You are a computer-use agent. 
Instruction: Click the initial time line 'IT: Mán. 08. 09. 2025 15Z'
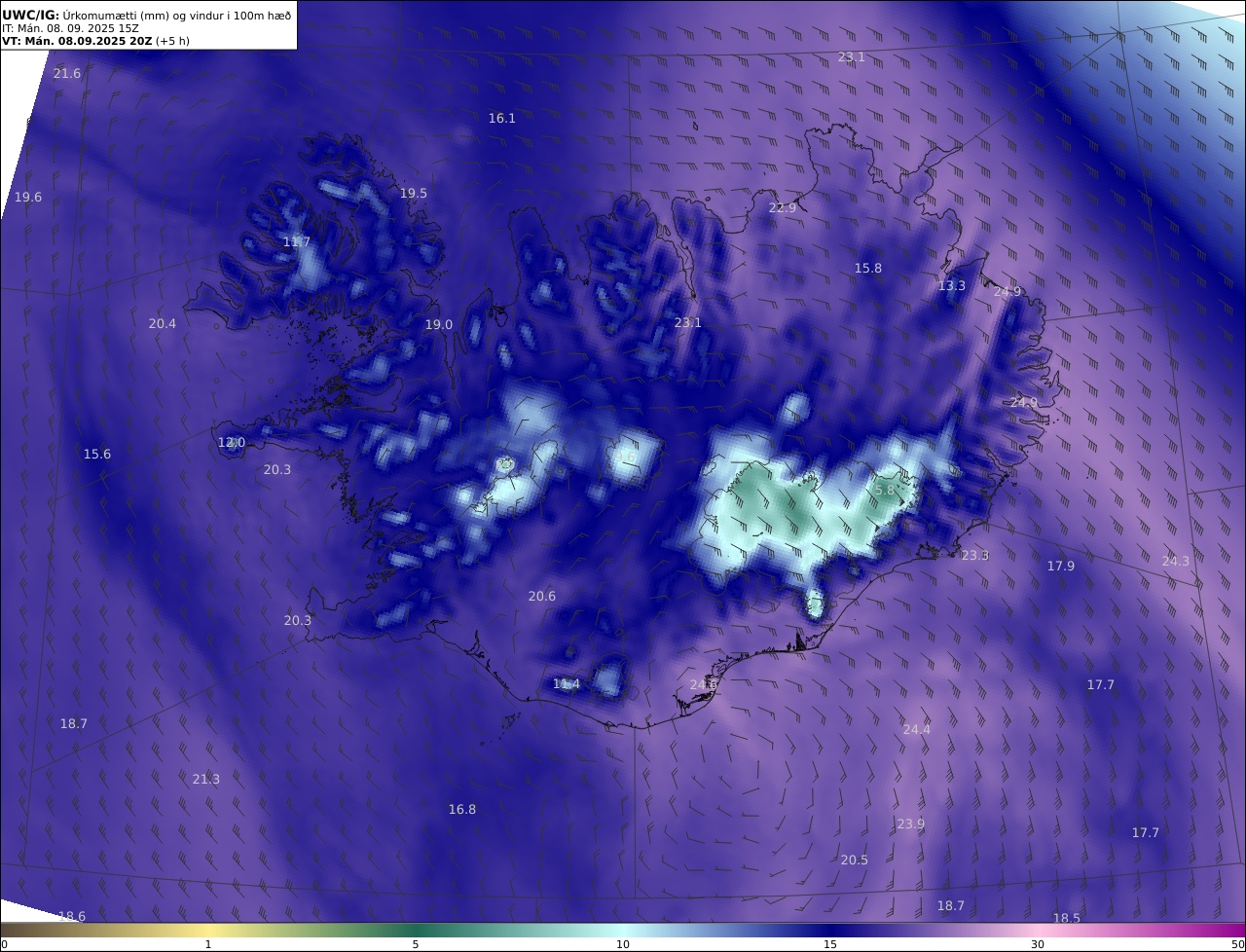pyautogui.click(x=68, y=28)
